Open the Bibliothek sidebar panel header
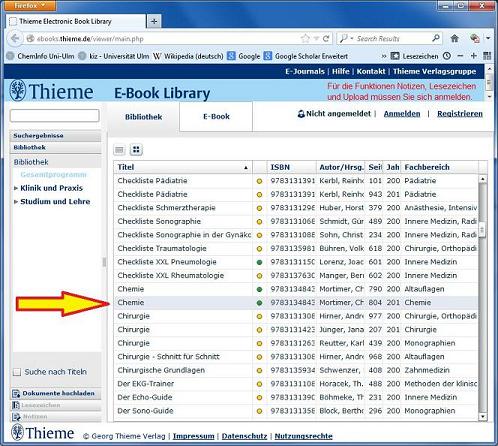This screenshot has height=446, width=498. tap(55, 147)
